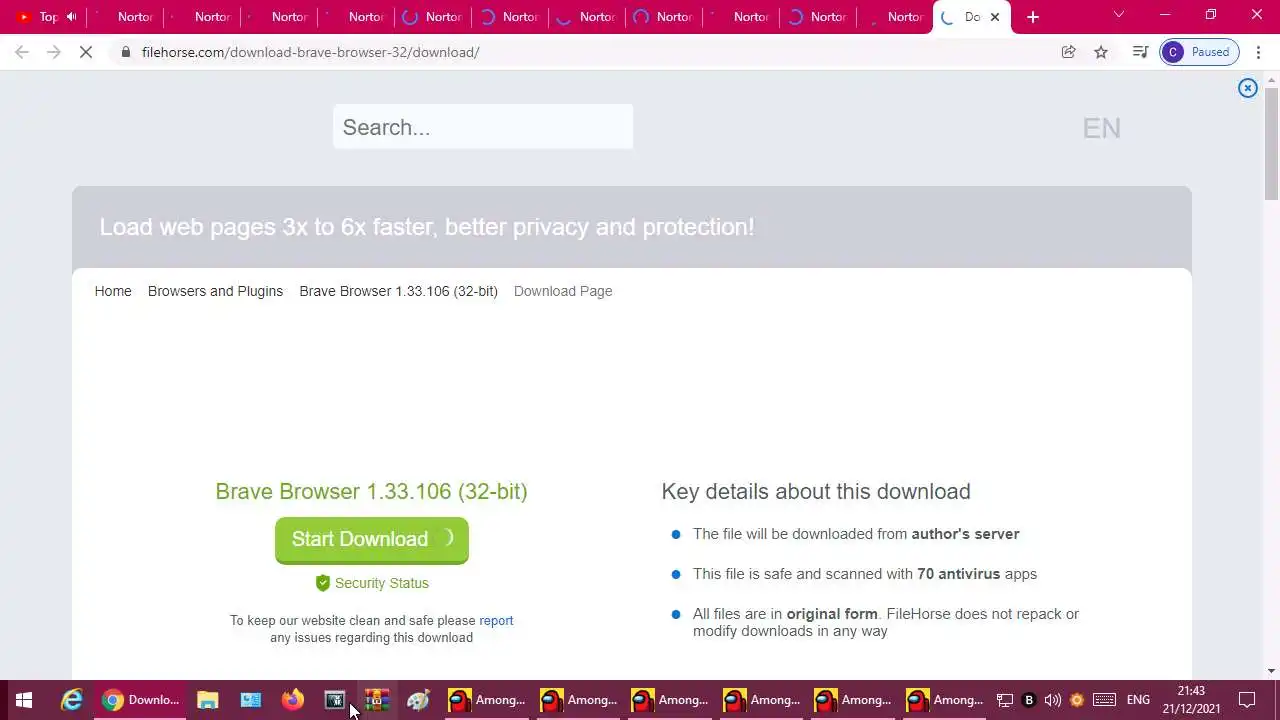This screenshot has height=720, width=1280.
Task: Open the Paint palette taskbar icon
Action: pos(419,700)
